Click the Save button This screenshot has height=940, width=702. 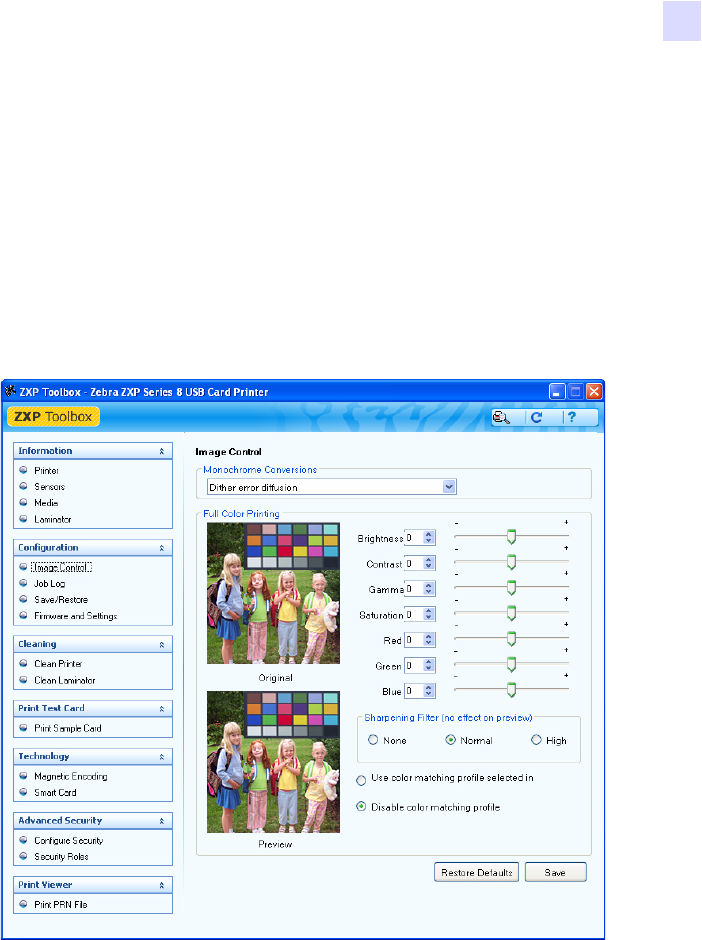tap(555, 872)
